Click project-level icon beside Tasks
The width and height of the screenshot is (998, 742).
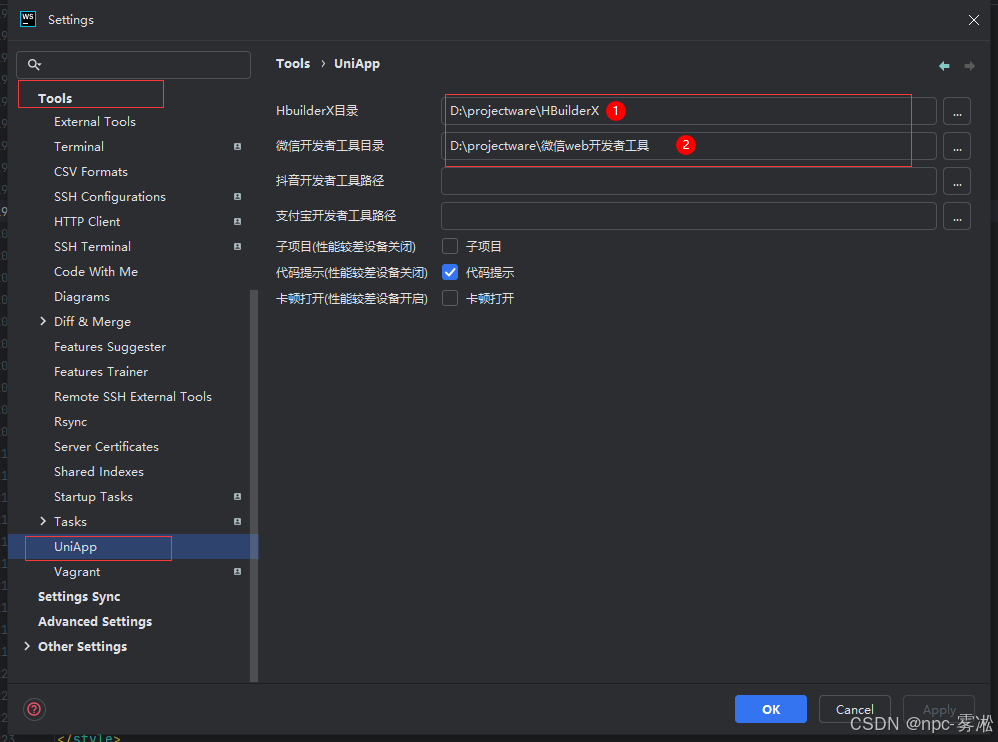tap(237, 521)
